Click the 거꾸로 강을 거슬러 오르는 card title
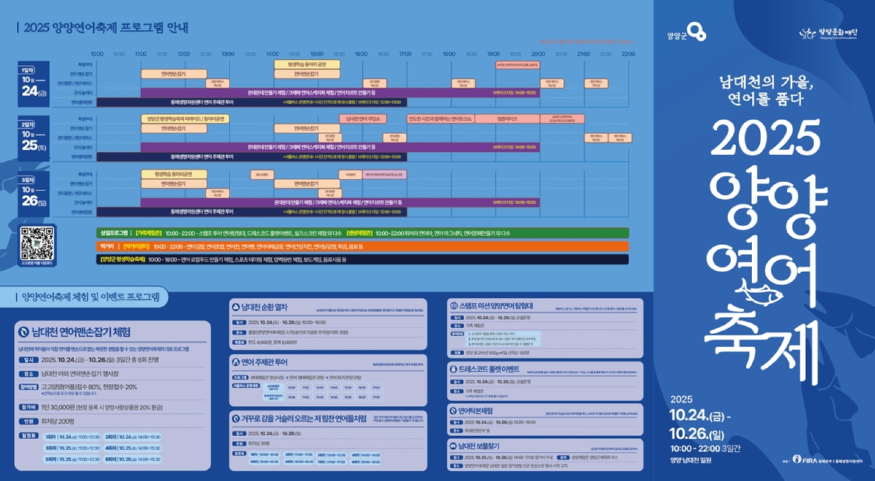 [x=304, y=418]
